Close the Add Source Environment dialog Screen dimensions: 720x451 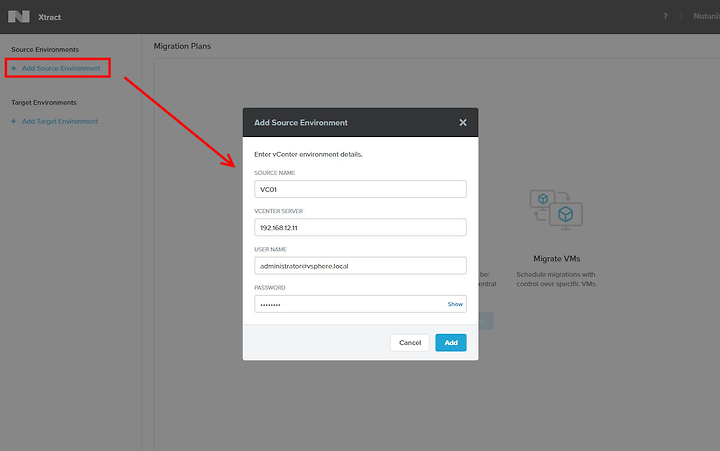463,123
